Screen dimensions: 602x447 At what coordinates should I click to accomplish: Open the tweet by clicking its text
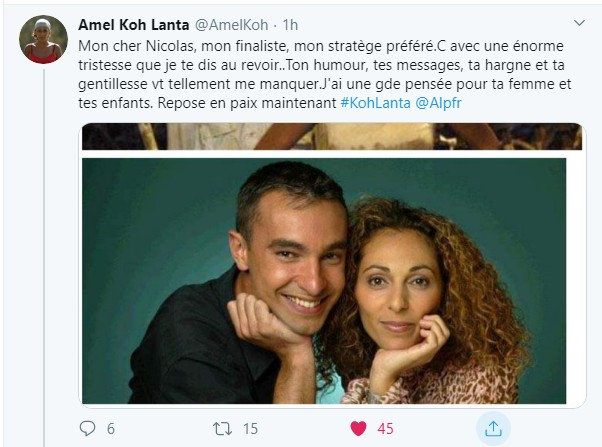coord(324,74)
